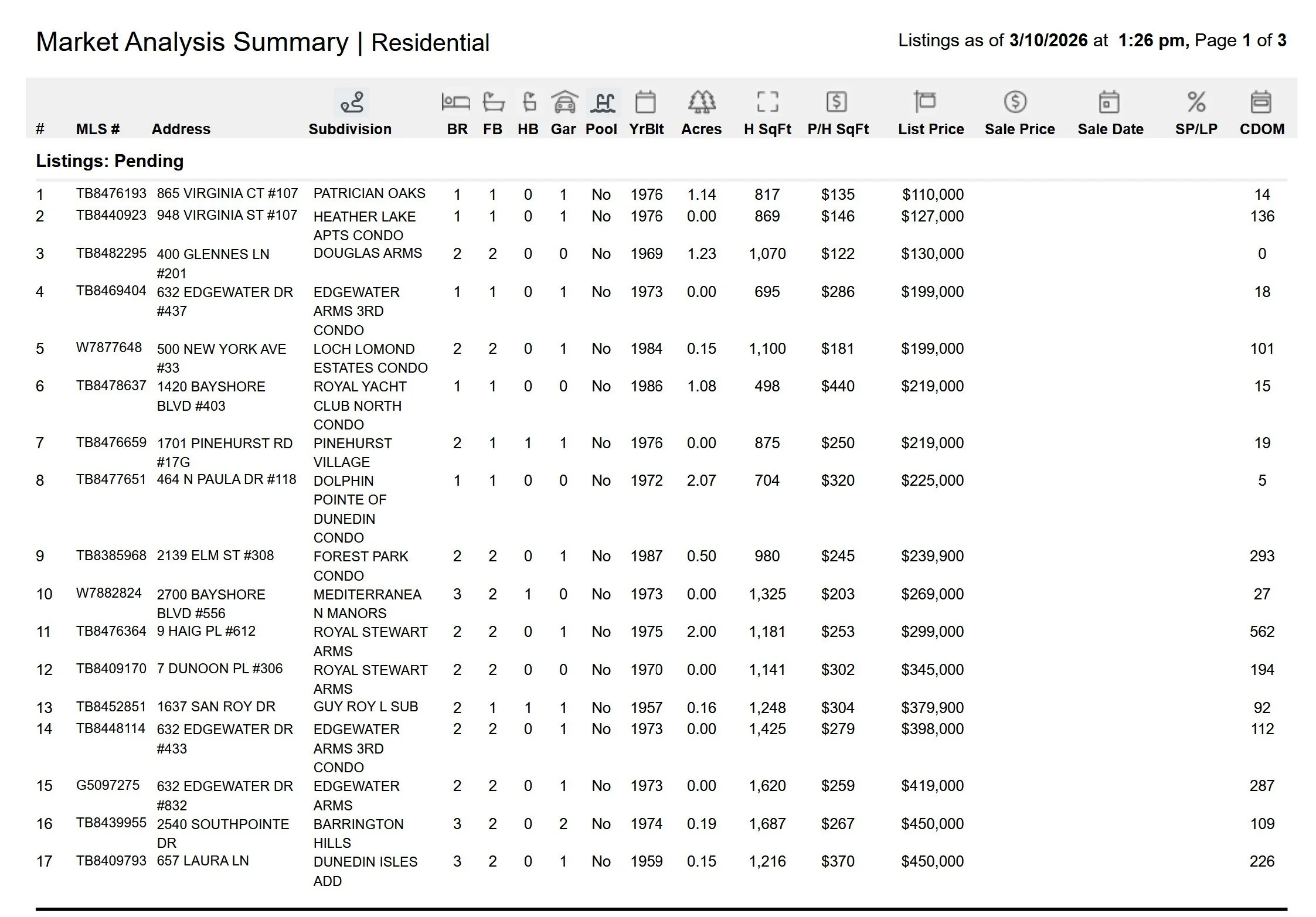The width and height of the screenshot is (1316, 917).
Task: Click the Pool swimming icon
Action: pos(603,102)
